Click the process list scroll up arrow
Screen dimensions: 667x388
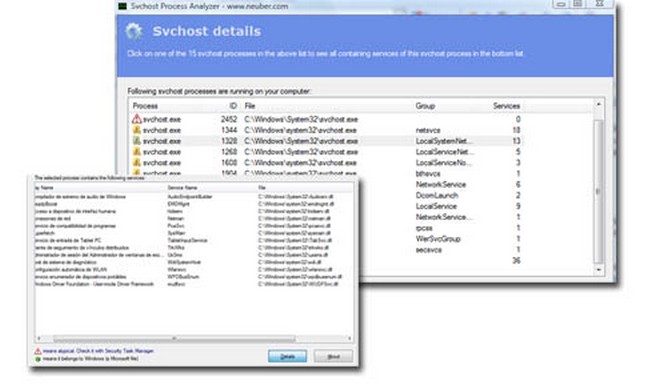[x=599, y=104]
